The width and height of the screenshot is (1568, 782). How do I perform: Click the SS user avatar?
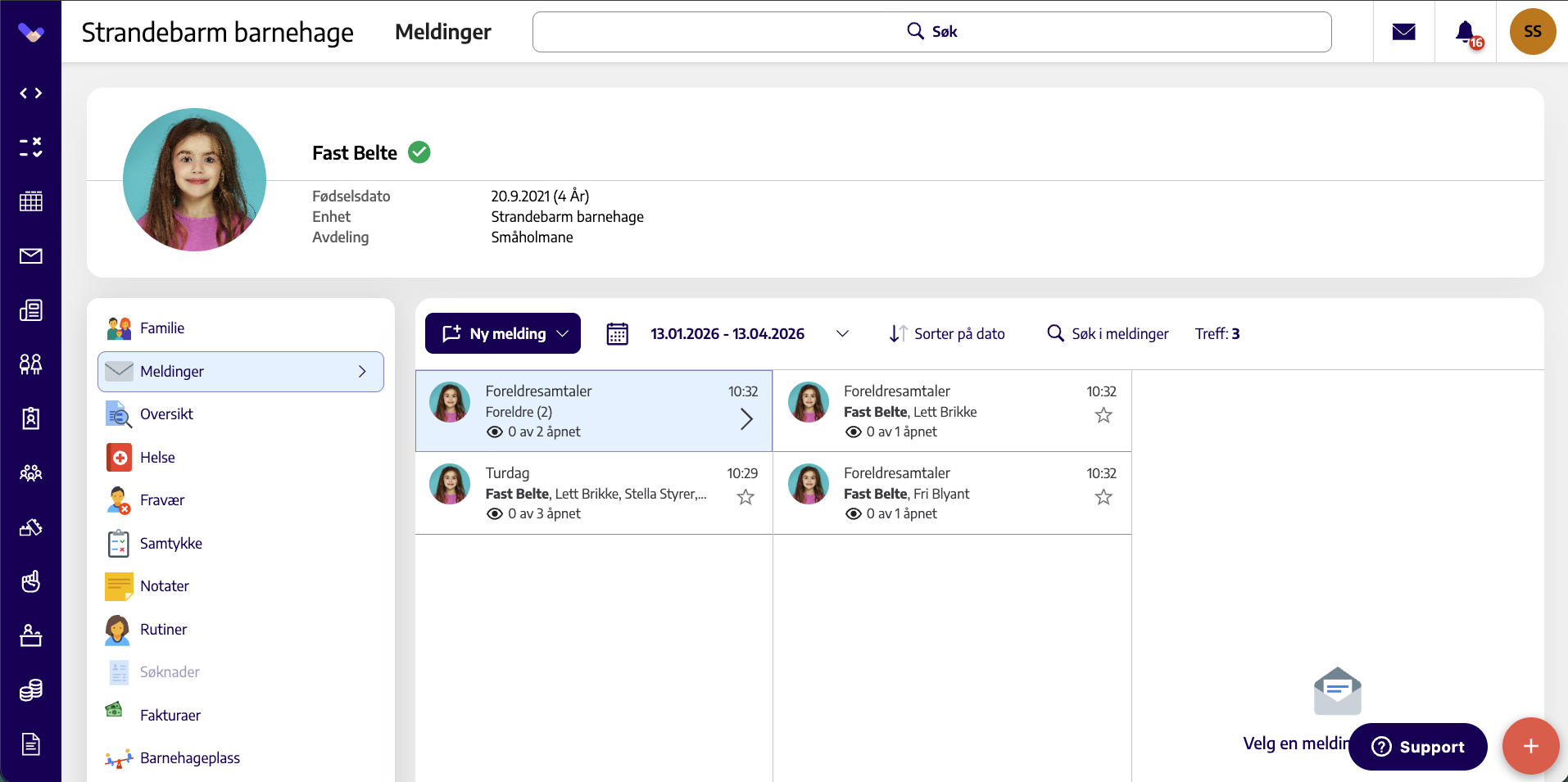tap(1533, 32)
